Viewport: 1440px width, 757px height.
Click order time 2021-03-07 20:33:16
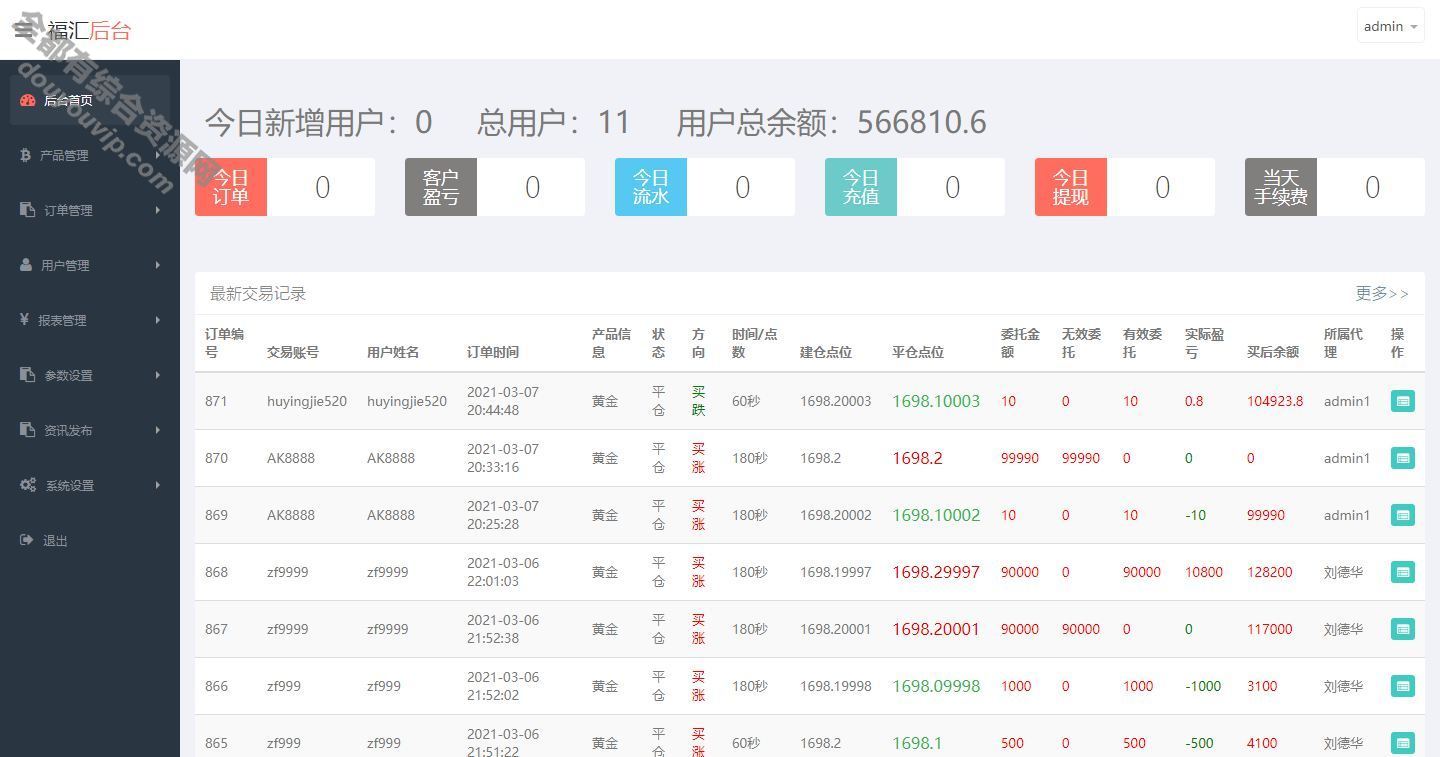(x=503, y=458)
